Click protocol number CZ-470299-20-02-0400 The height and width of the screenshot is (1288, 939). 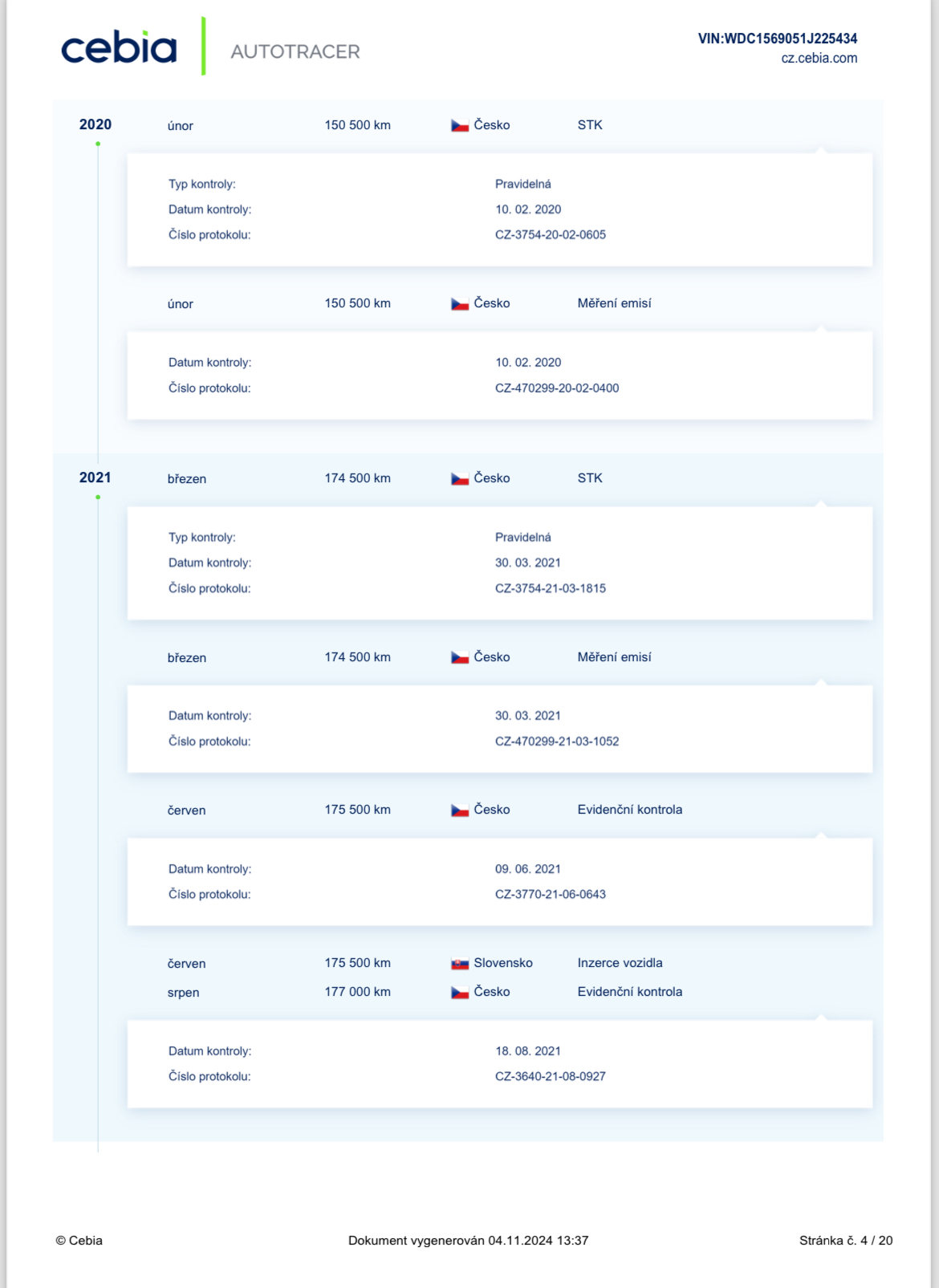557,388
